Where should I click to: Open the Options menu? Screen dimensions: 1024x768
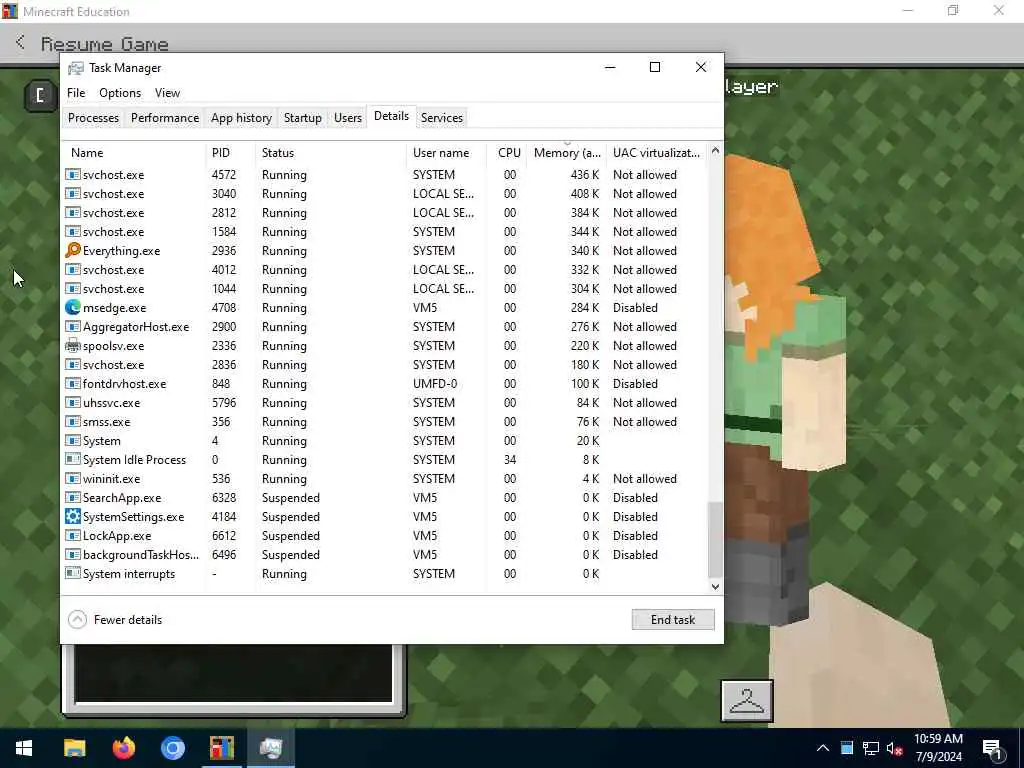120,93
